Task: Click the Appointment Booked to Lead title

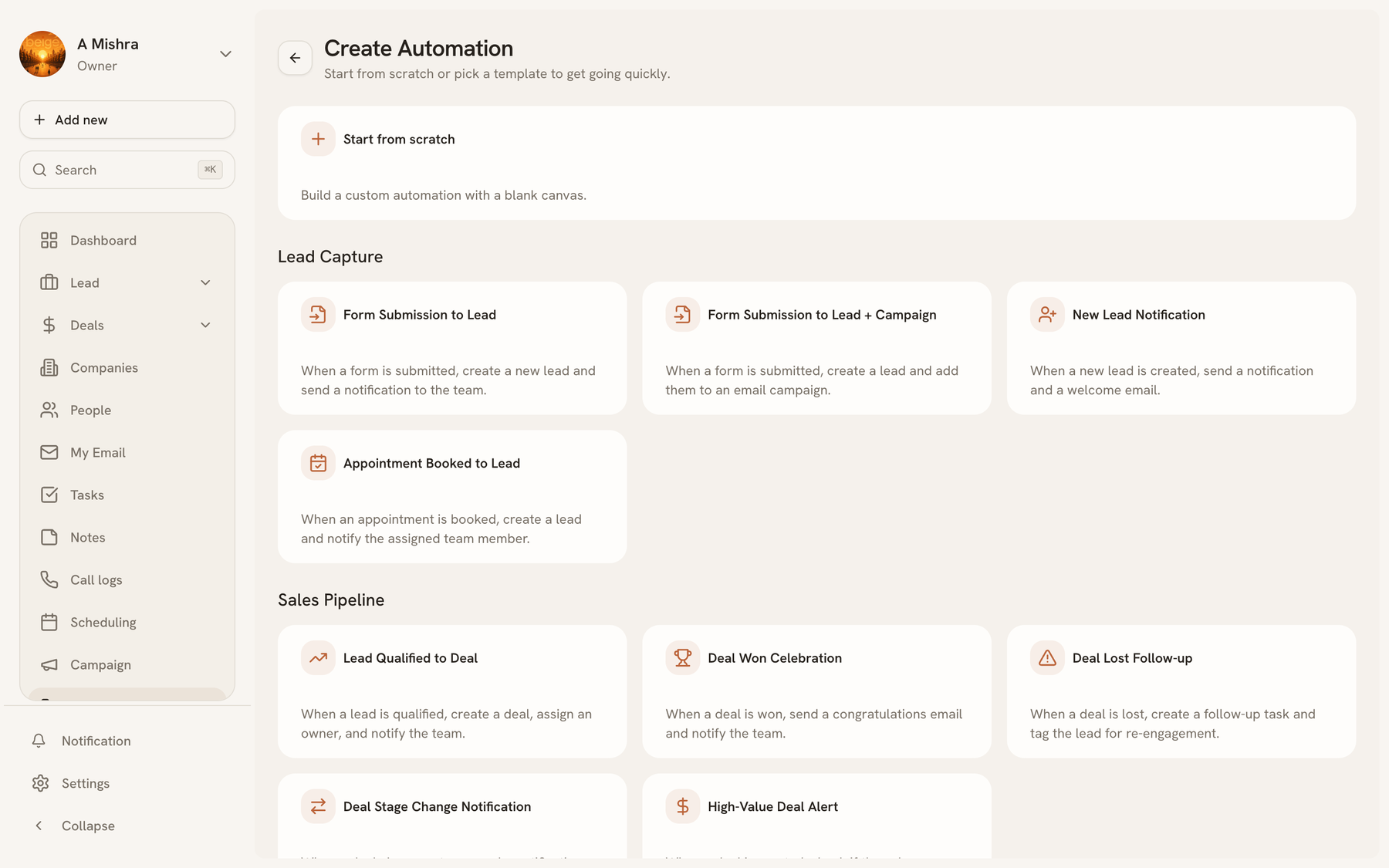Action: pyautogui.click(x=431, y=463)
